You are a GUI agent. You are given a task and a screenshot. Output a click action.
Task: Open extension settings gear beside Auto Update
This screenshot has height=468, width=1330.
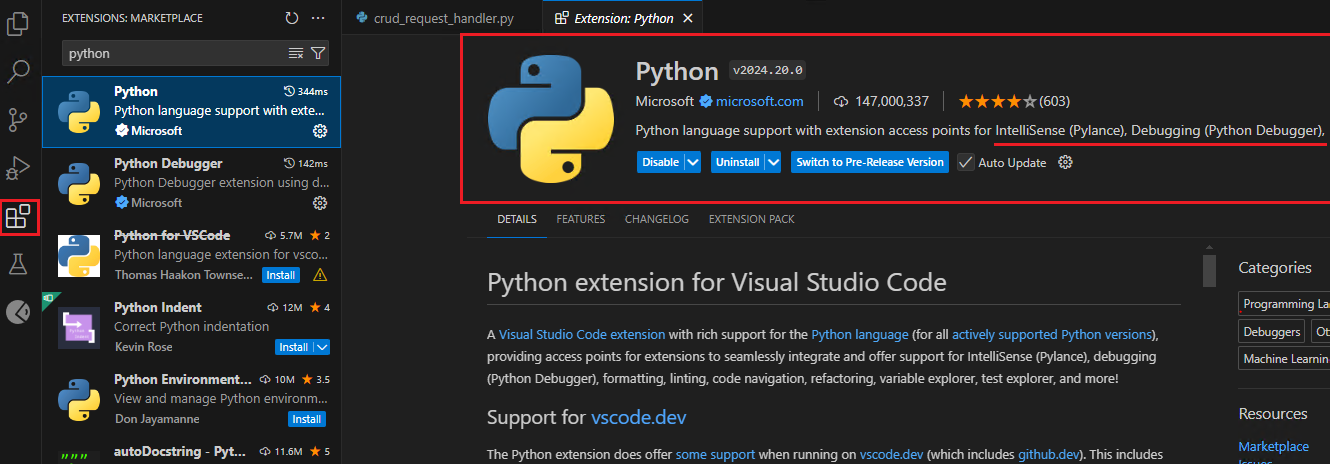[1065, 162]
